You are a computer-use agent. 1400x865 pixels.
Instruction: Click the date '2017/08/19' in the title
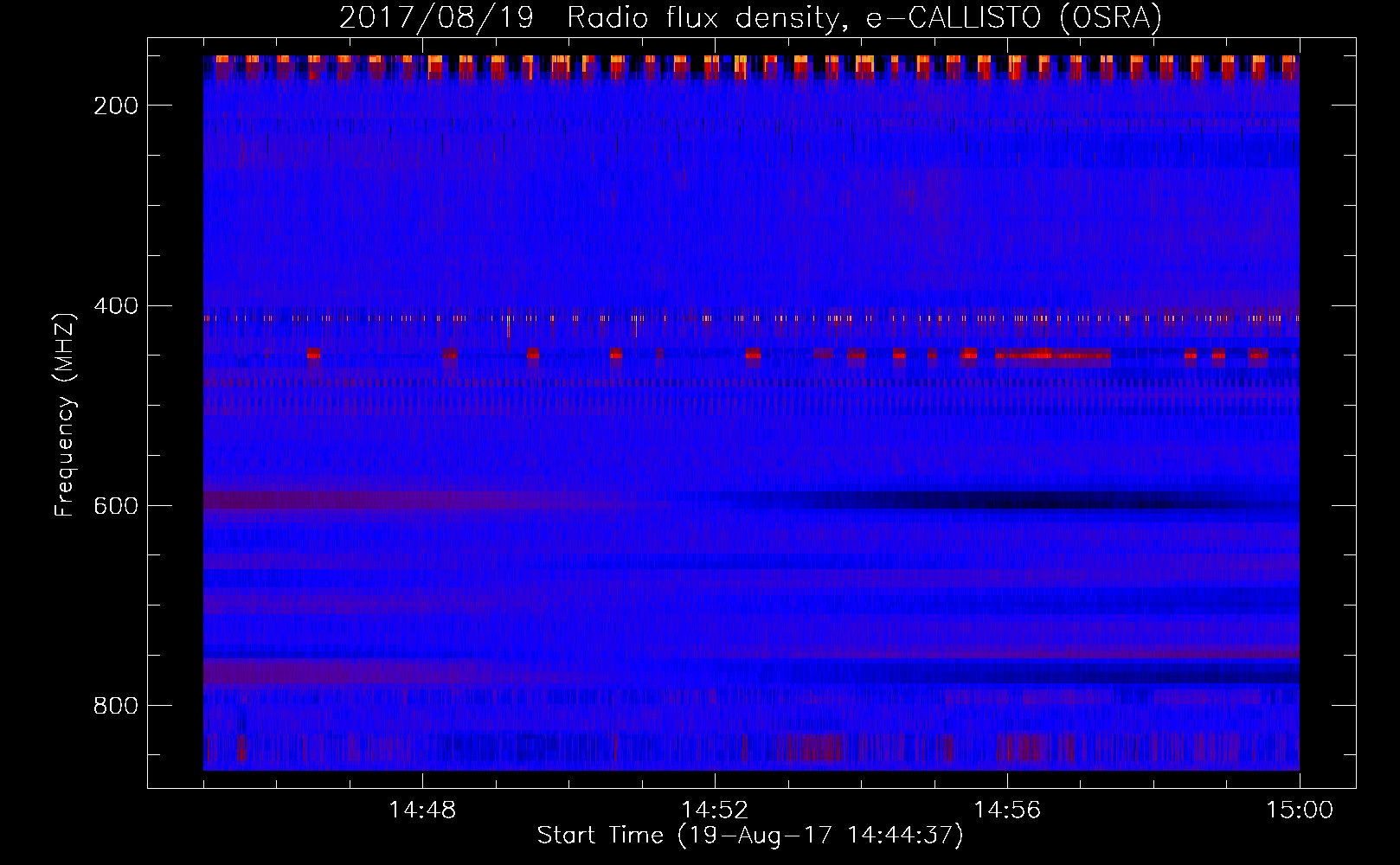pos(437,18)
